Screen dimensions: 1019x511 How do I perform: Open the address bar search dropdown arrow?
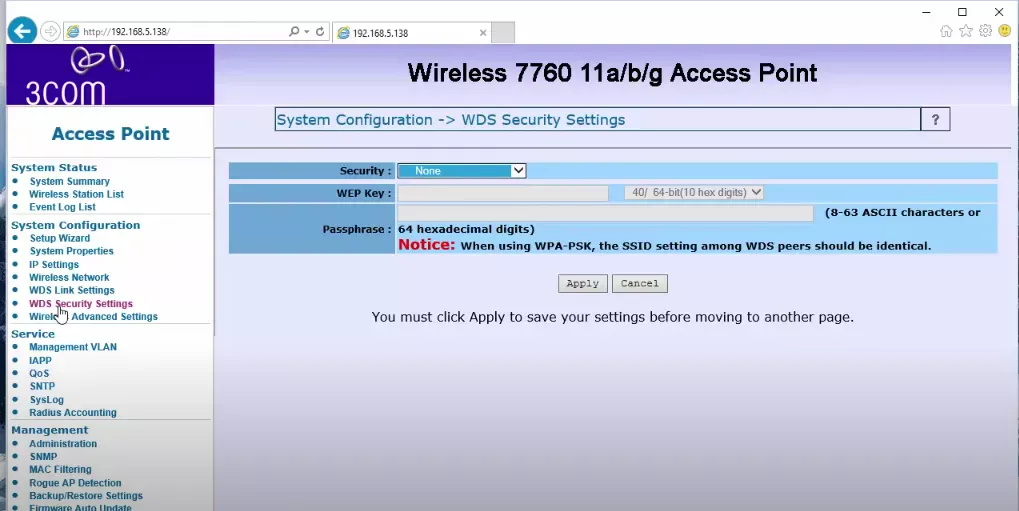click(307, 31)
